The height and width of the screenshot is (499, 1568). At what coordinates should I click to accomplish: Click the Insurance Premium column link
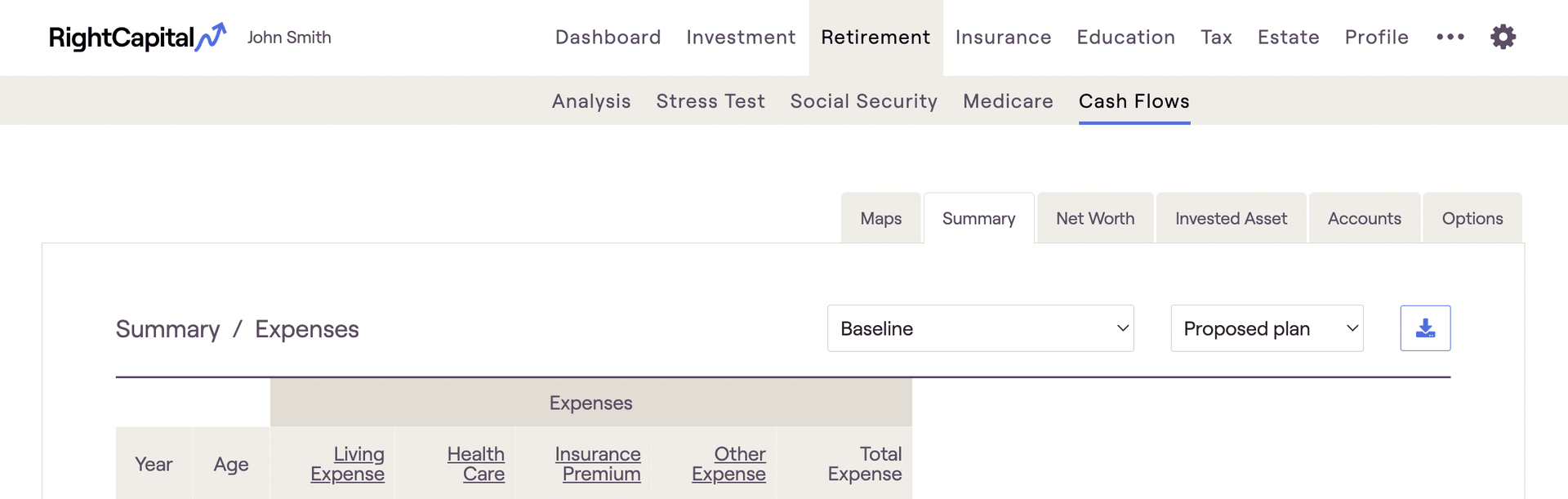coord(598,464)
